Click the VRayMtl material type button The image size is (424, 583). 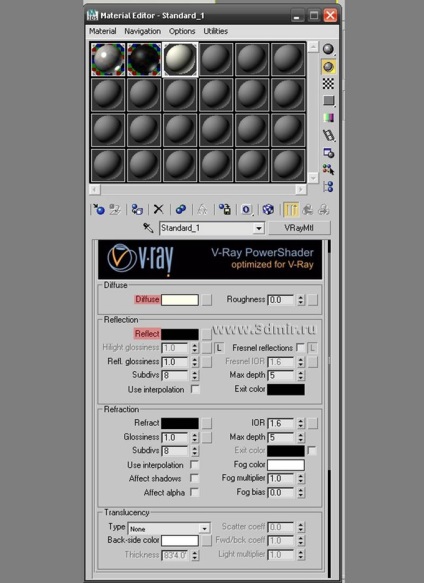point(299,228)
